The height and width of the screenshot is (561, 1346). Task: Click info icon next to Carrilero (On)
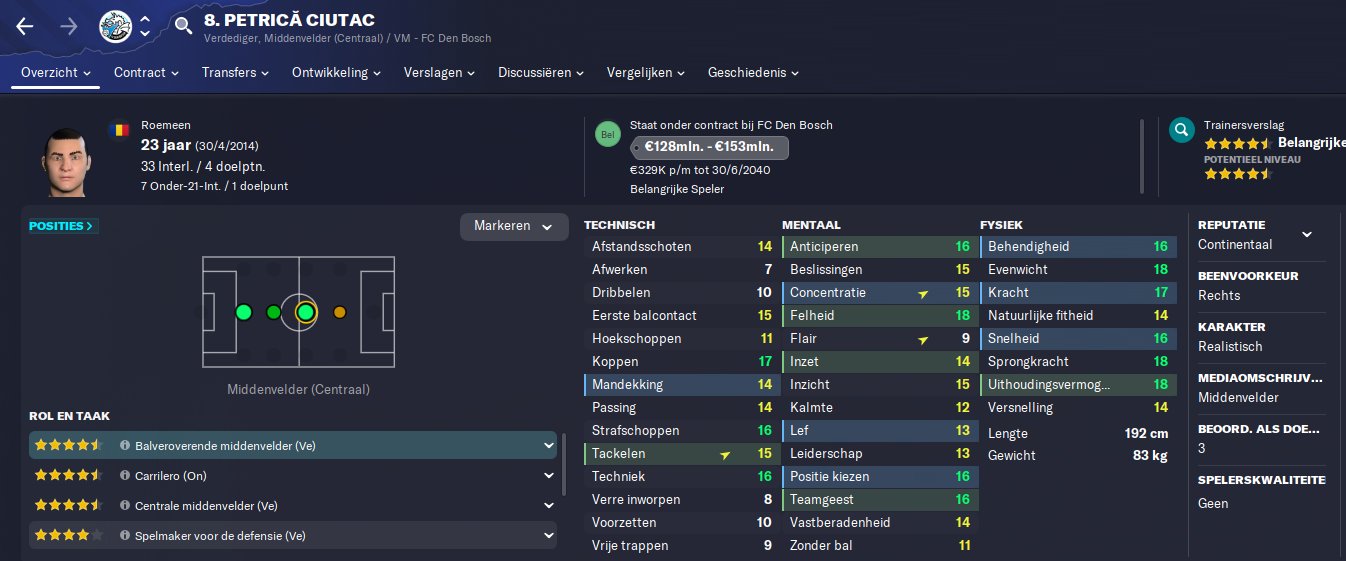pos(125,476)
